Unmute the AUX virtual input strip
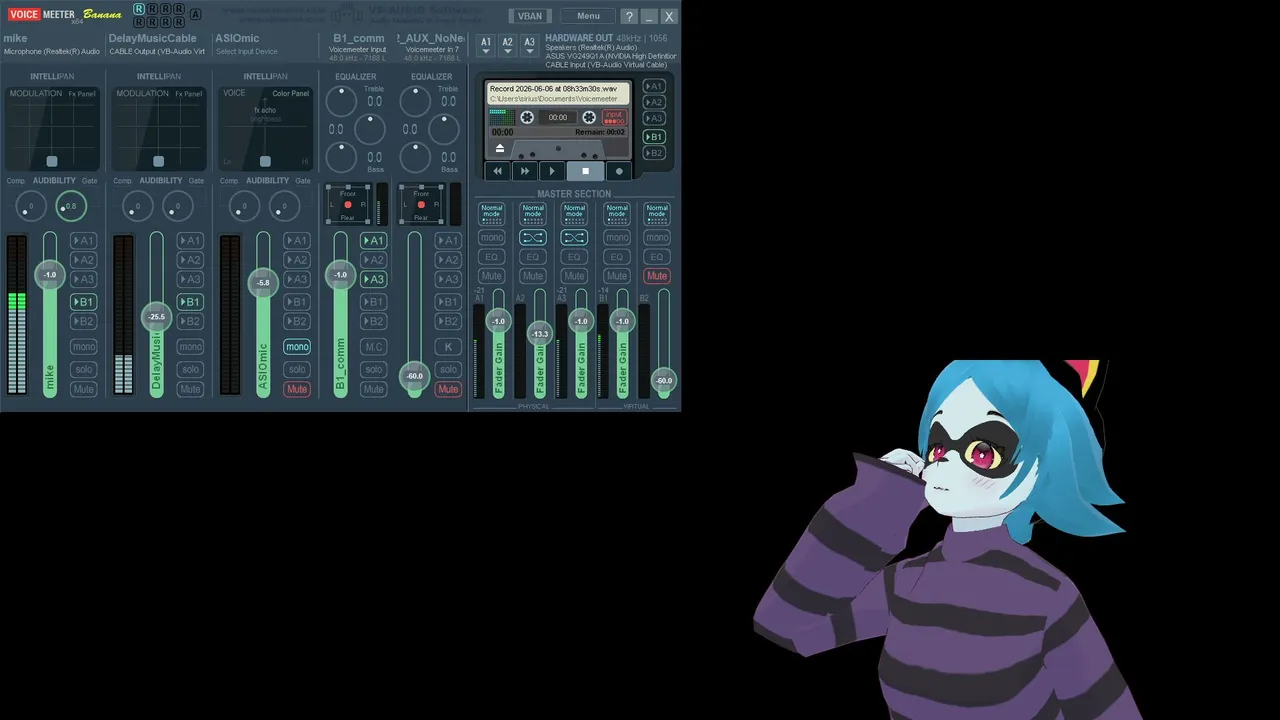1280x720 pixels. tap(448, 389)
